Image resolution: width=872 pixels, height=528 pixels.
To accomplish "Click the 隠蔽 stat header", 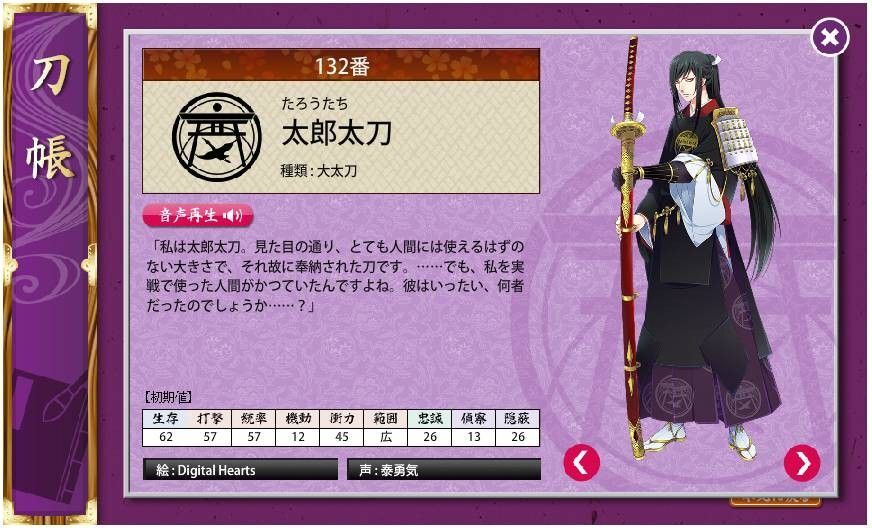I will (x=517, y=418).
